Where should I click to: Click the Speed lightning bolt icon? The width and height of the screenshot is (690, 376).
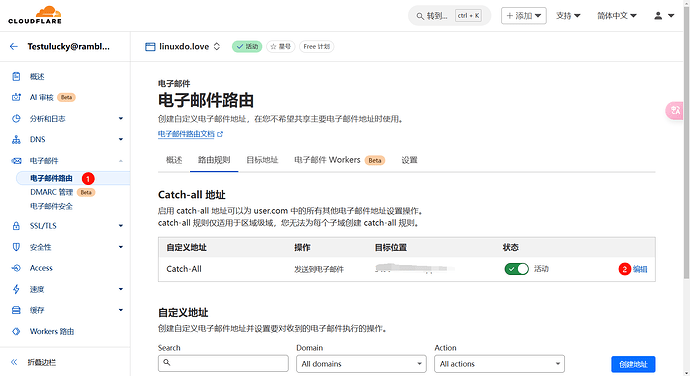[x=16, y=289]
